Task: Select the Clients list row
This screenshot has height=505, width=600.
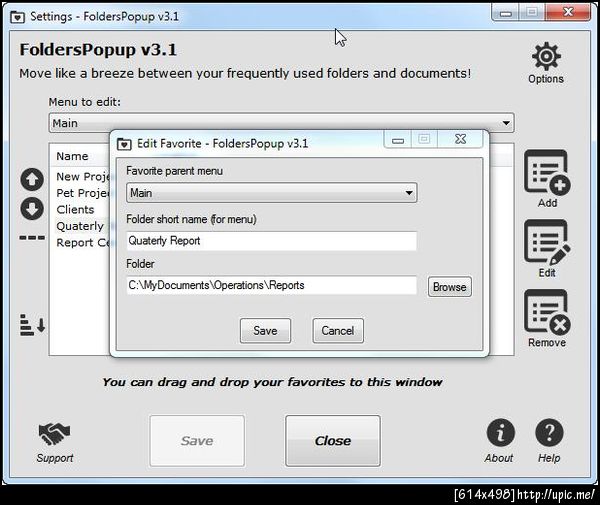Action: 82,210
